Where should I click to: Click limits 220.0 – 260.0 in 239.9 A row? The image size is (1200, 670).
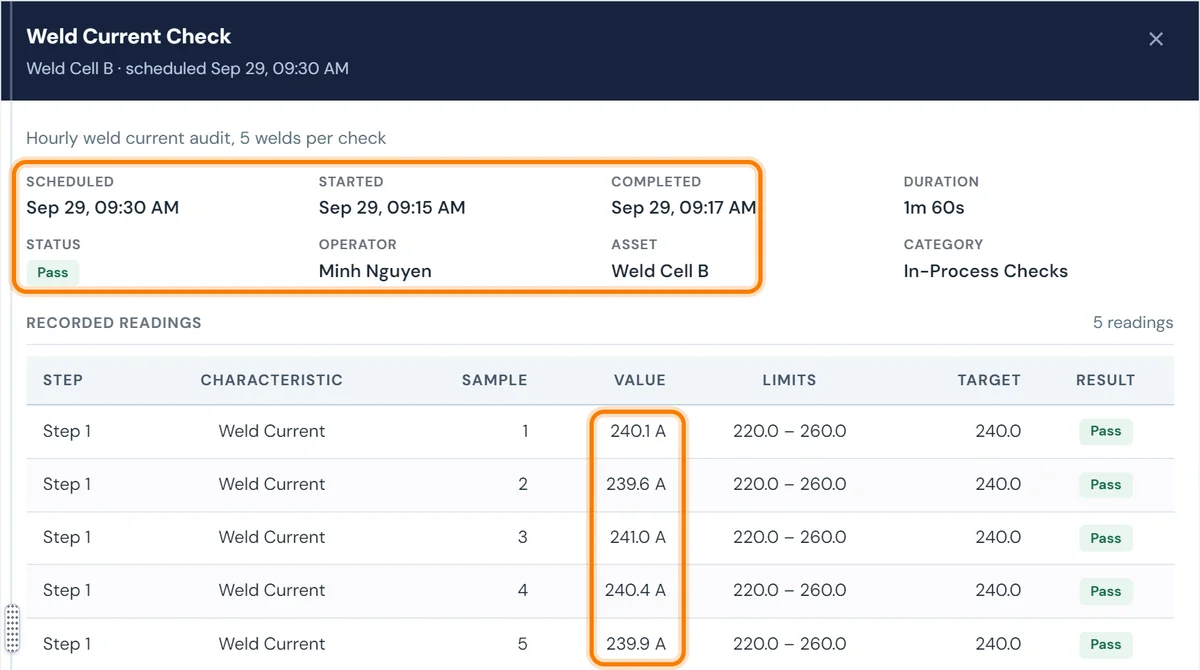tap(790, 643)
